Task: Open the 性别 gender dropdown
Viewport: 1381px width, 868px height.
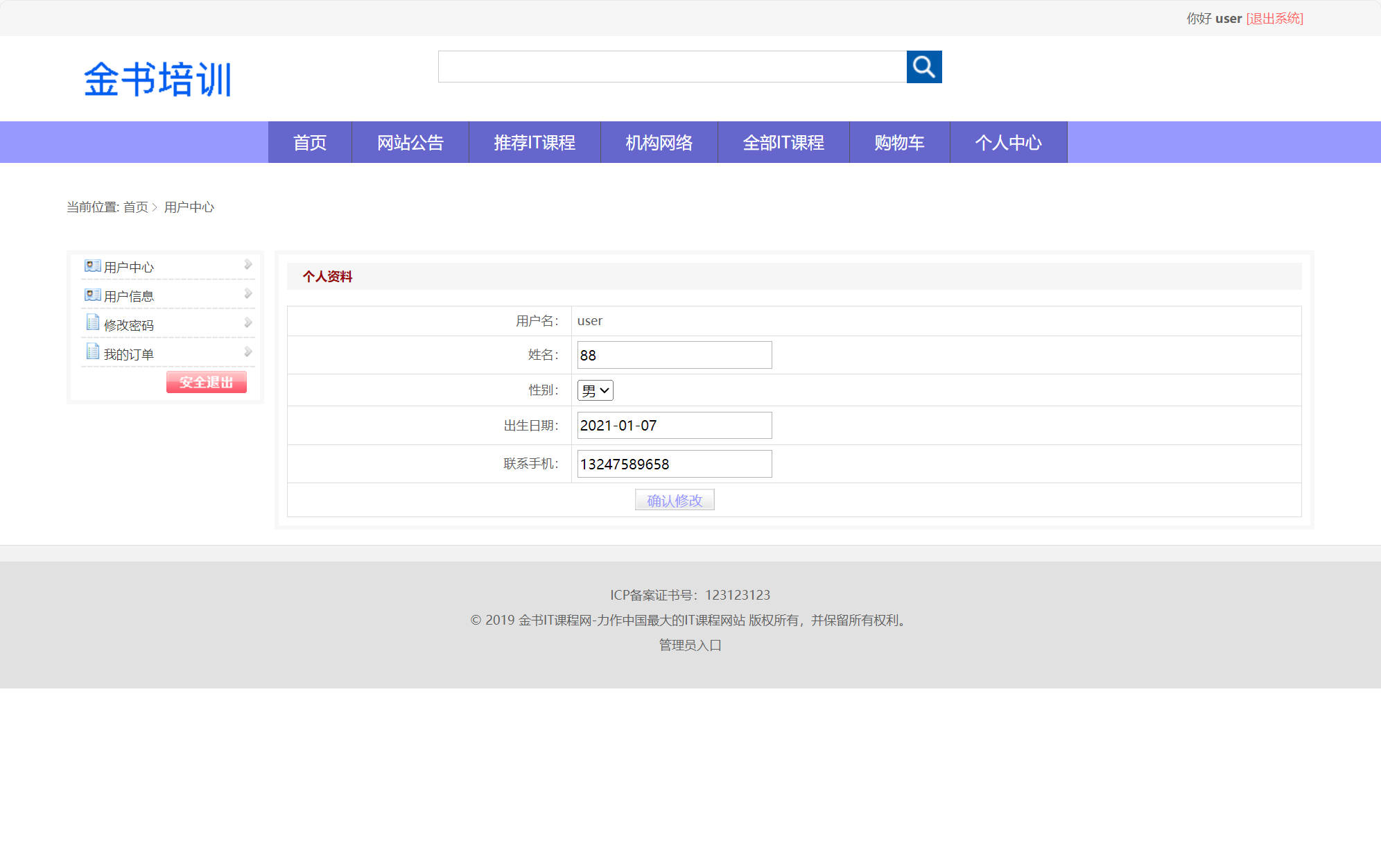Action: pos(594,390)
